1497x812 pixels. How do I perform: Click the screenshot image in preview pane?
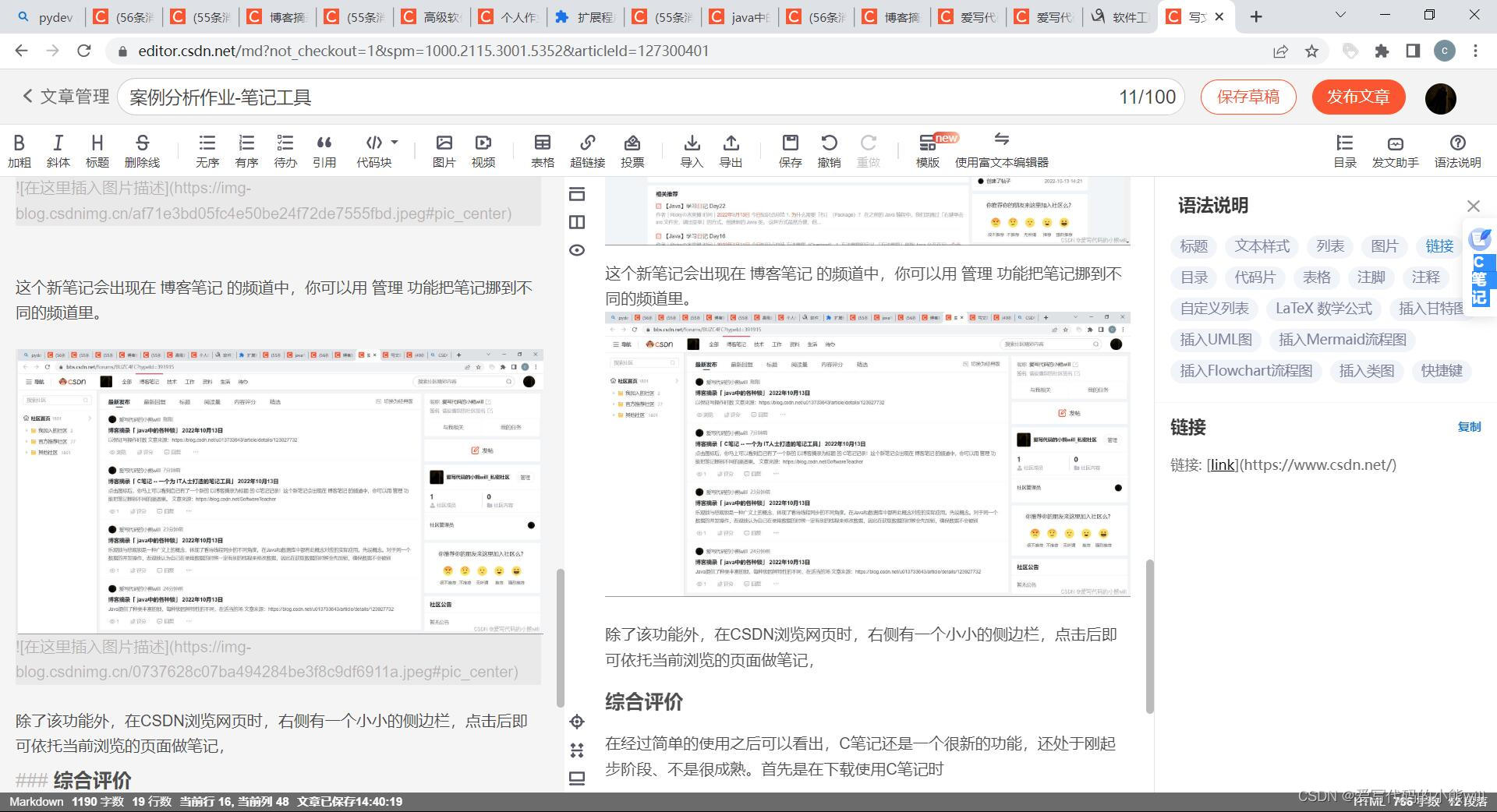pyautogui.click(x=868, y=454)
